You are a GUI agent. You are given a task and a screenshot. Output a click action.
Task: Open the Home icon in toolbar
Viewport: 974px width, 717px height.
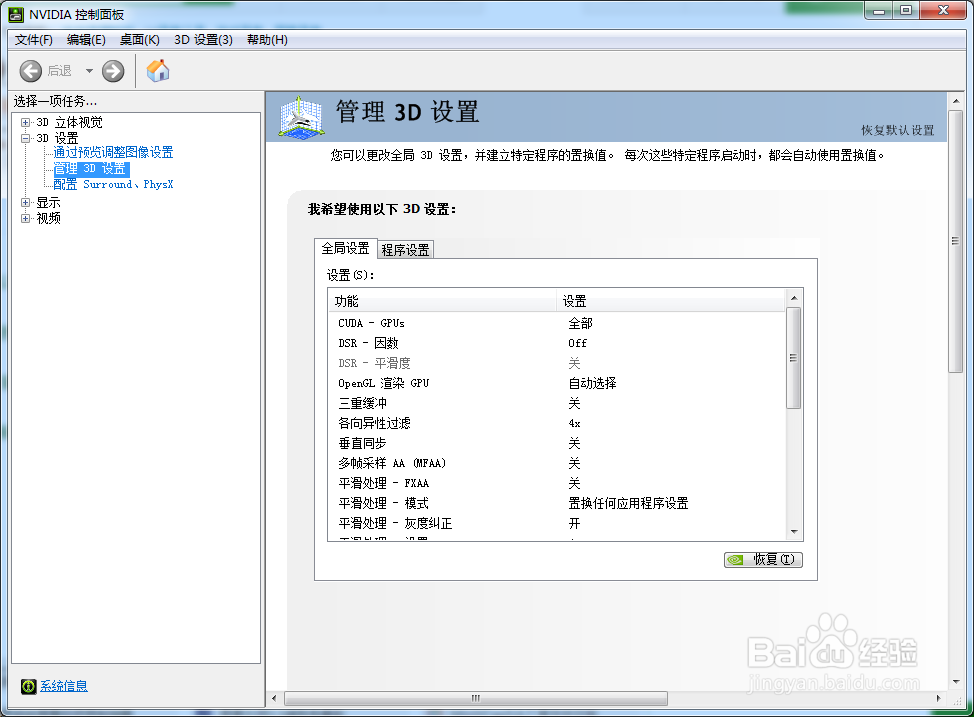click(158, 70)
